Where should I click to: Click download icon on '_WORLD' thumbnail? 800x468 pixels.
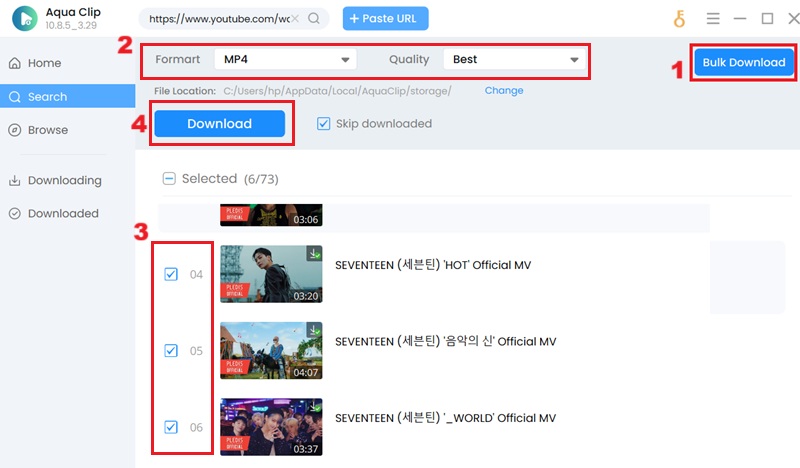(314, 407)
